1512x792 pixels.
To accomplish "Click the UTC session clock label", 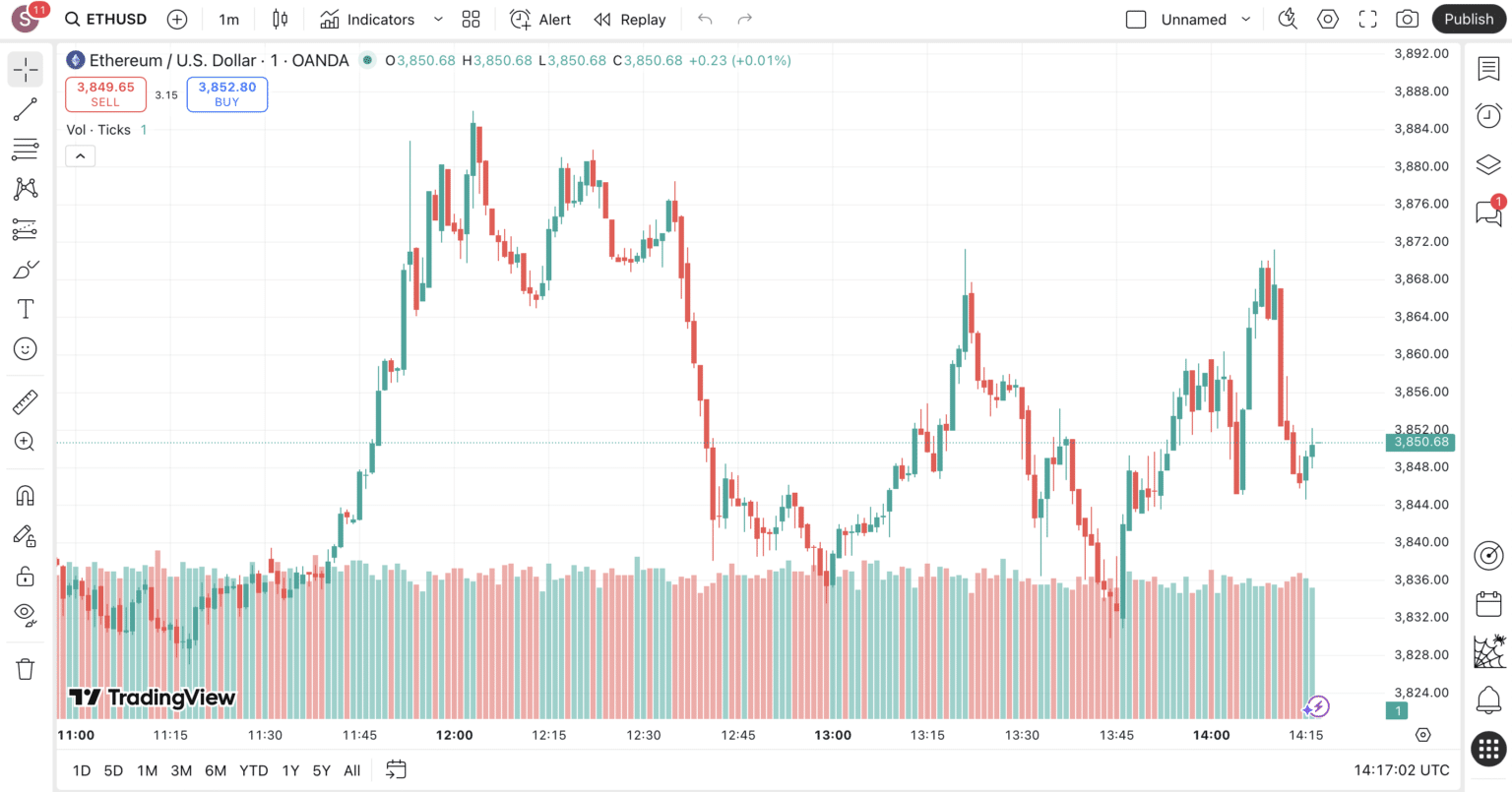I will point(1405,771).
